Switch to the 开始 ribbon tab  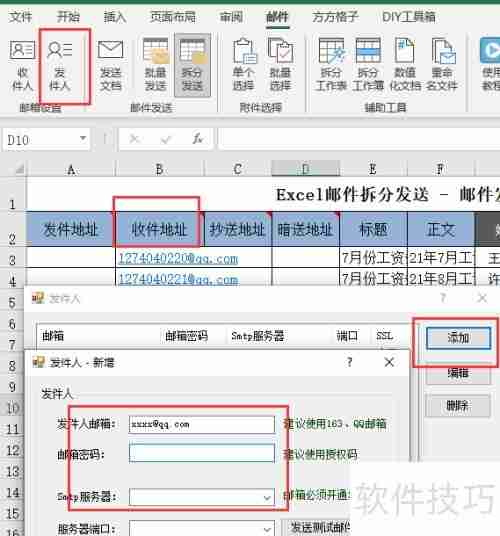[68, 16]
